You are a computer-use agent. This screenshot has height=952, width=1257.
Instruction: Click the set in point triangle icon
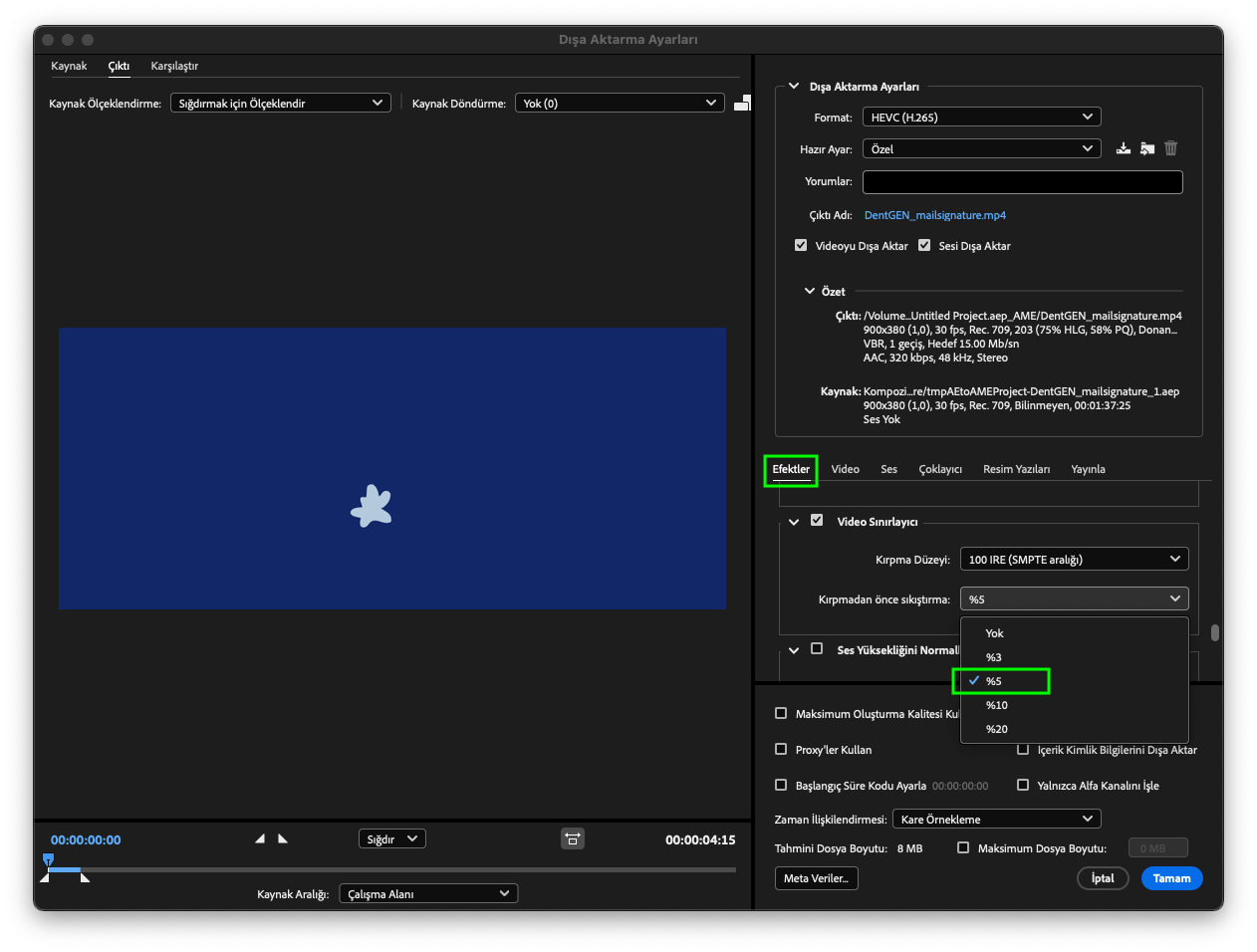click(260, 838)
